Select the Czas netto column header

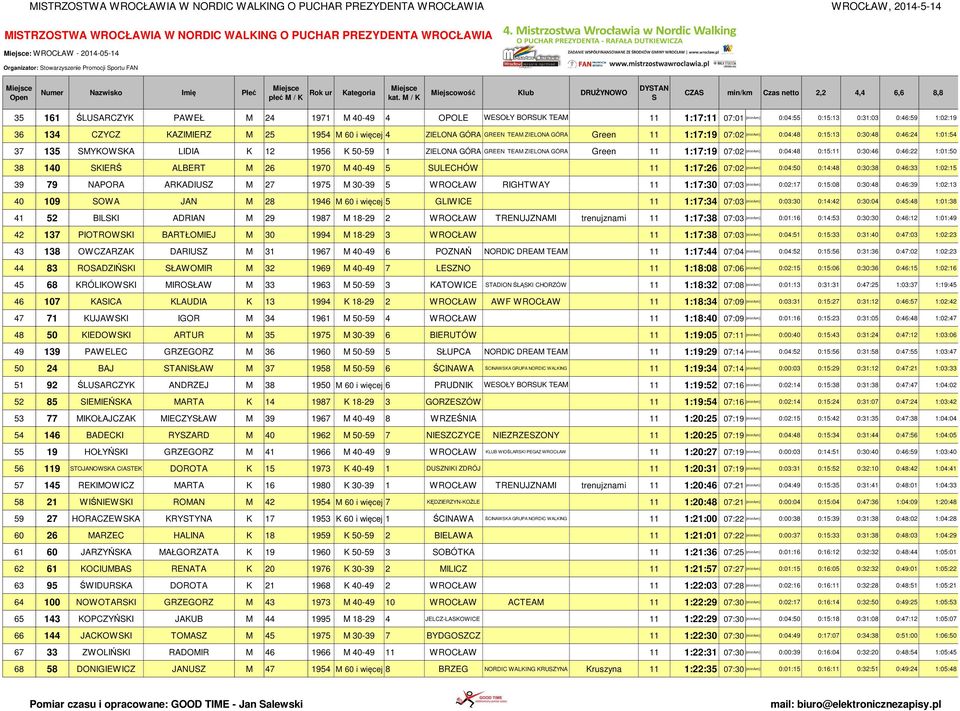pyautogui.click(x=781, y=93)
